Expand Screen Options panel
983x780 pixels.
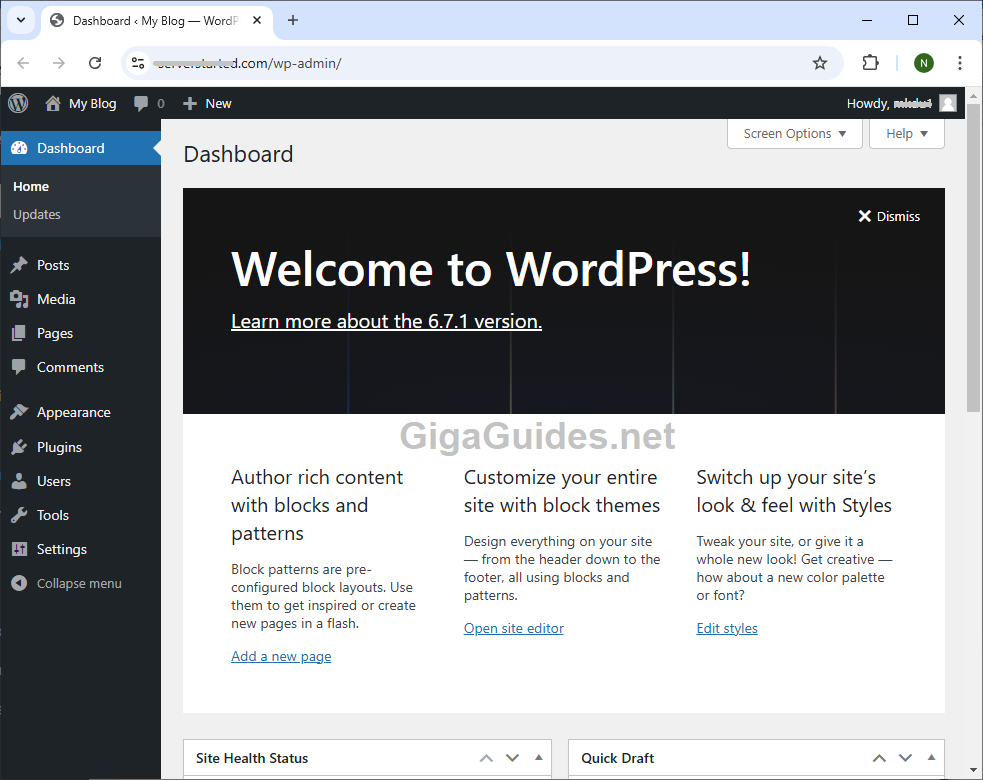(794, 134)
